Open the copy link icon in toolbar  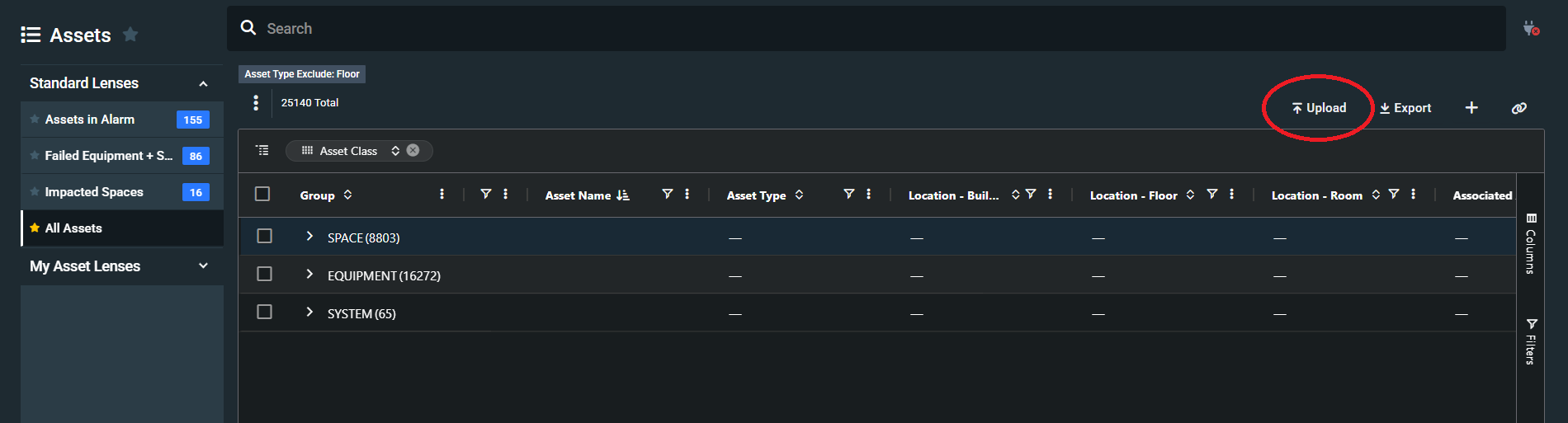pos(1518,108)
